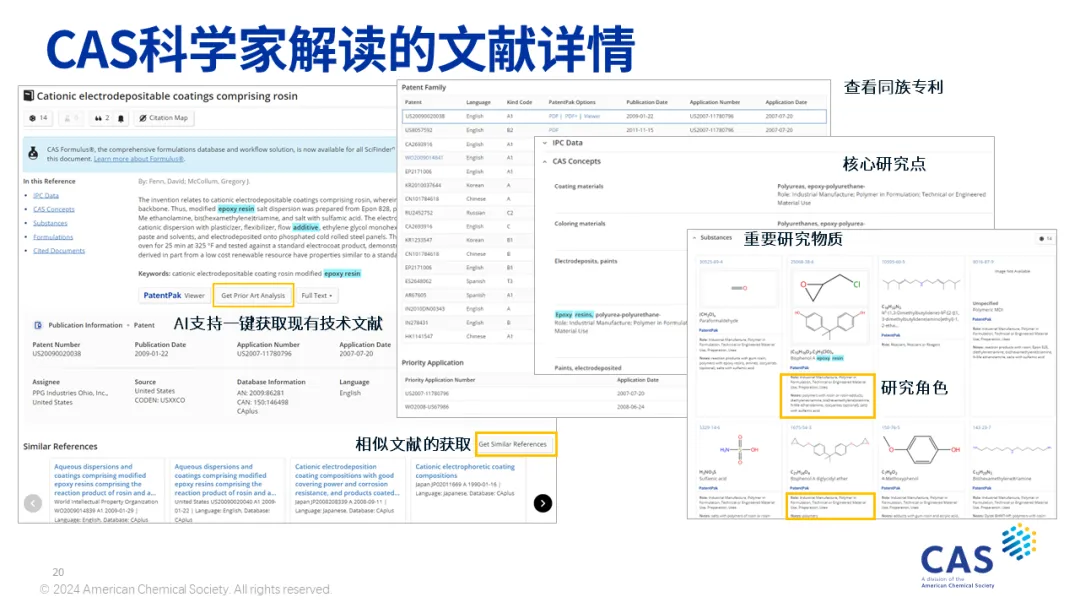The height and width of the screenshot is (608, 1080).
Task: Open the PDF+ link for US20090020038
Action: [571, 116]
